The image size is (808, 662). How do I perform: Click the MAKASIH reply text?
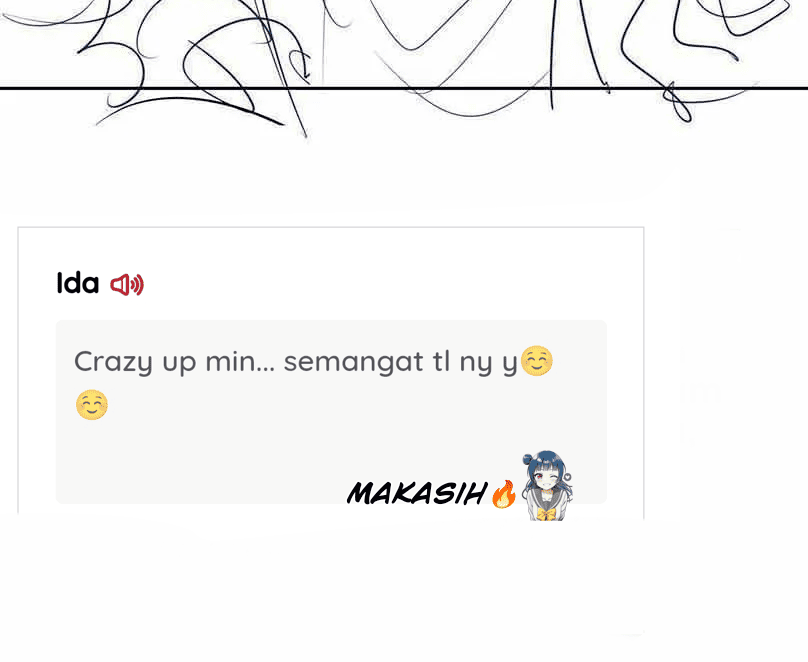(x=417, y=494)
